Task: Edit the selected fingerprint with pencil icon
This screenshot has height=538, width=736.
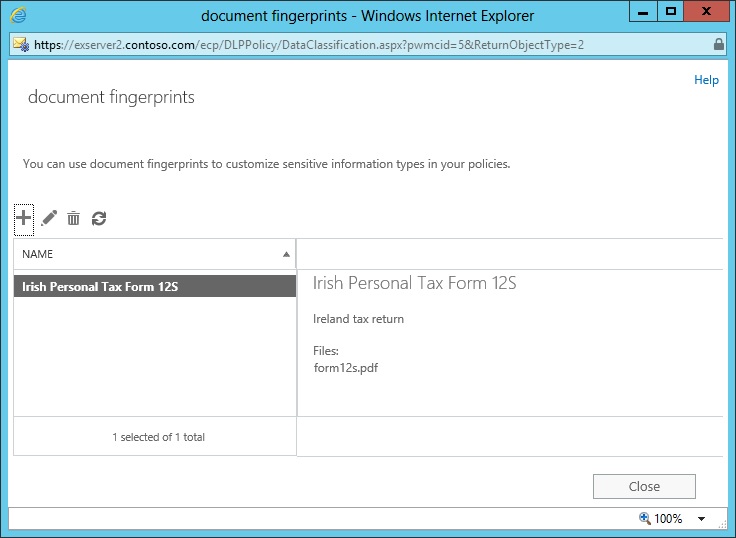Action: click(49, 218)
